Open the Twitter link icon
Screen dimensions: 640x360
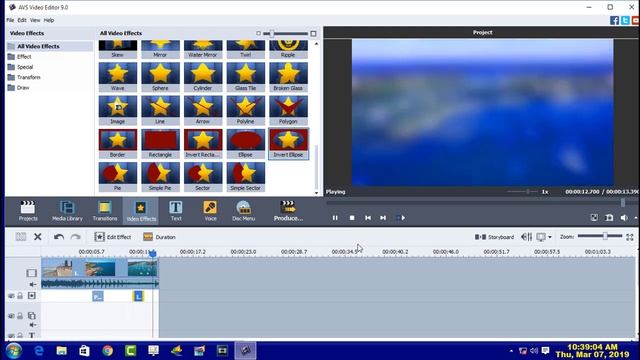tap(625, 20)
